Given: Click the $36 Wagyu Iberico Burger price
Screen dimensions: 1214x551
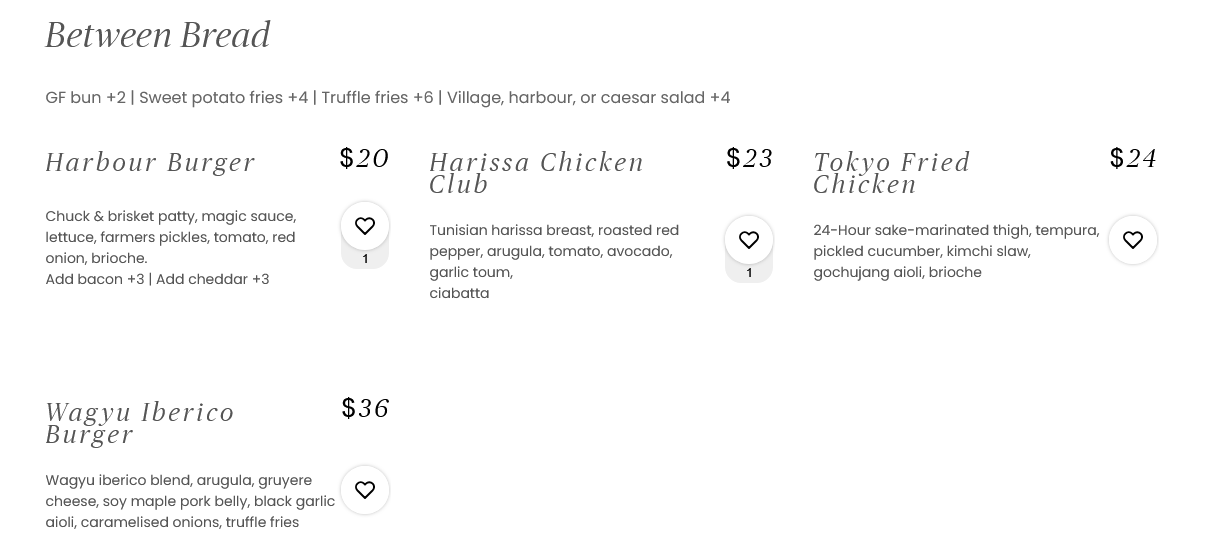Looking at the screenshot, I should pyautogui.click(x=365, y=408).
